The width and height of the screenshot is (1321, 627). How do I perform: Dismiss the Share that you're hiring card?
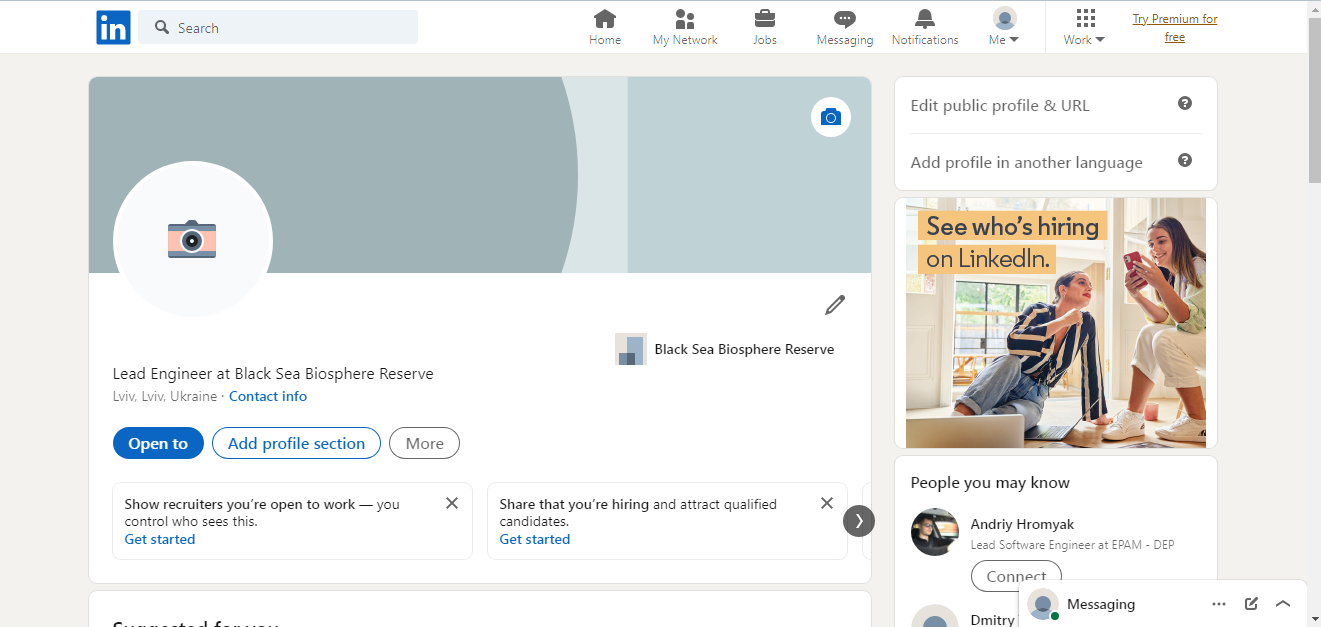[x=827, y=503]
